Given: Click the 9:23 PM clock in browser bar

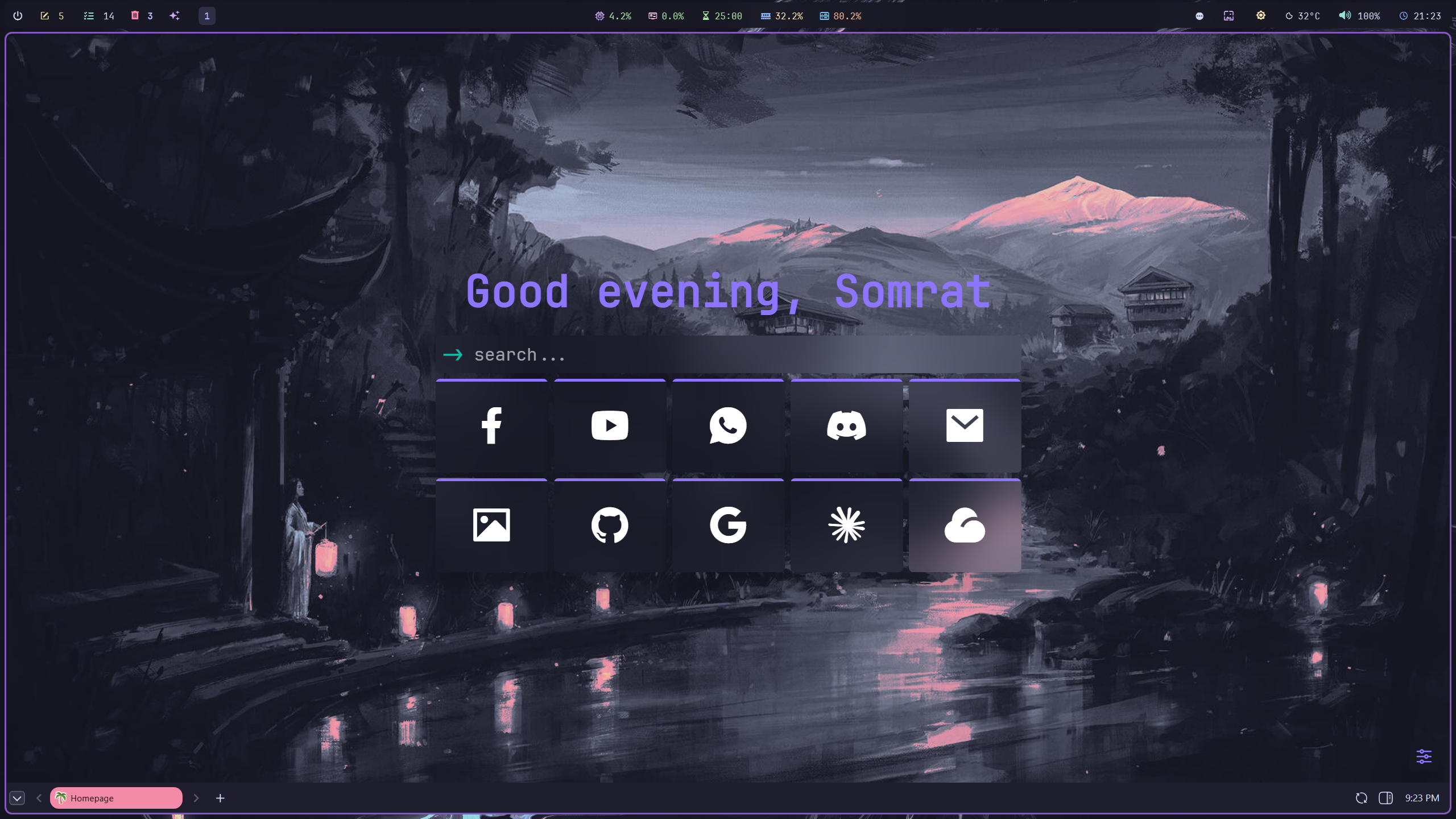Looking at the screenshot, I should [x=1422, y=798].
